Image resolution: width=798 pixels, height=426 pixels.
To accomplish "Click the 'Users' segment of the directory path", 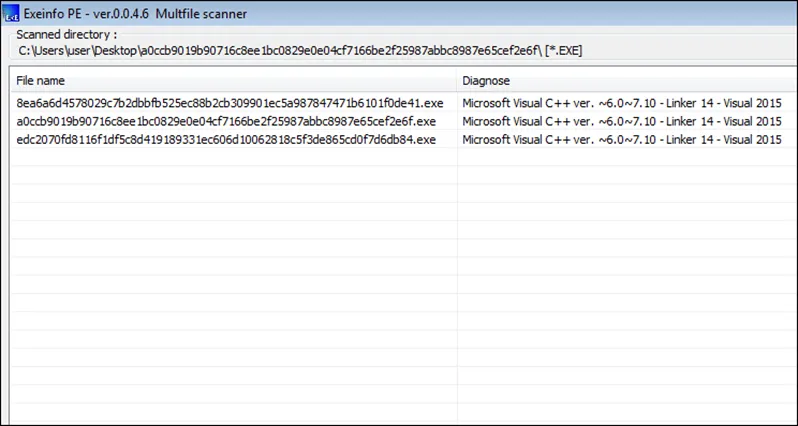I will click(x=47, y=51).
